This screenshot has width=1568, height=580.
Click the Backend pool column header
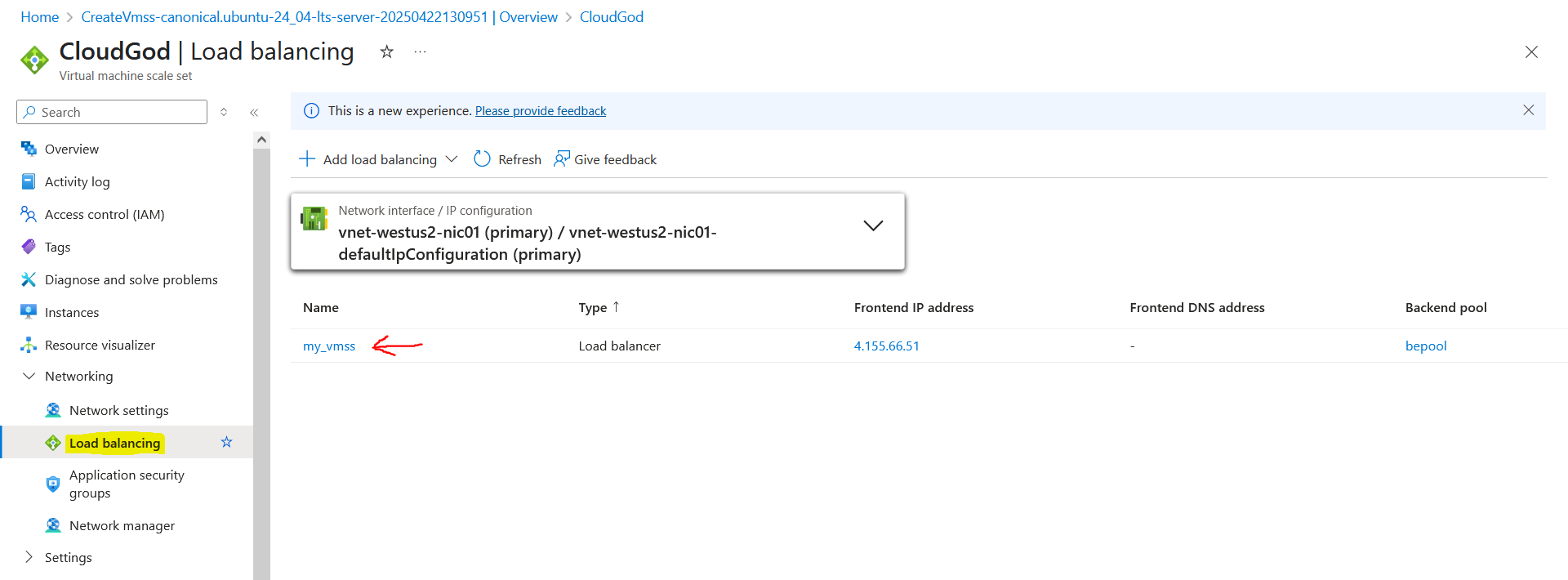pyautogui.click(x=1446, y=307)
